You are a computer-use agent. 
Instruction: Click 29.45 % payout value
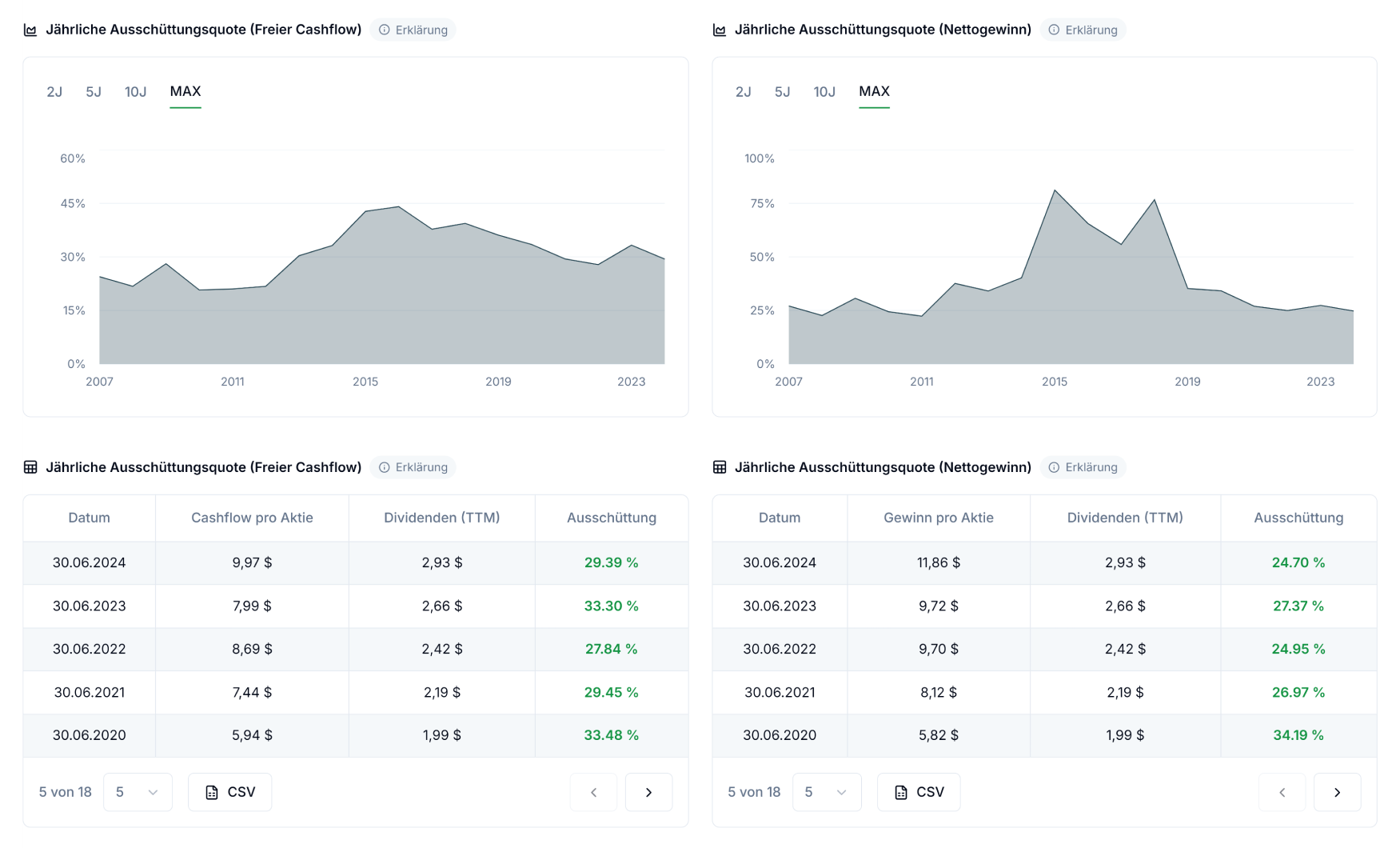(x=611, y=692)
